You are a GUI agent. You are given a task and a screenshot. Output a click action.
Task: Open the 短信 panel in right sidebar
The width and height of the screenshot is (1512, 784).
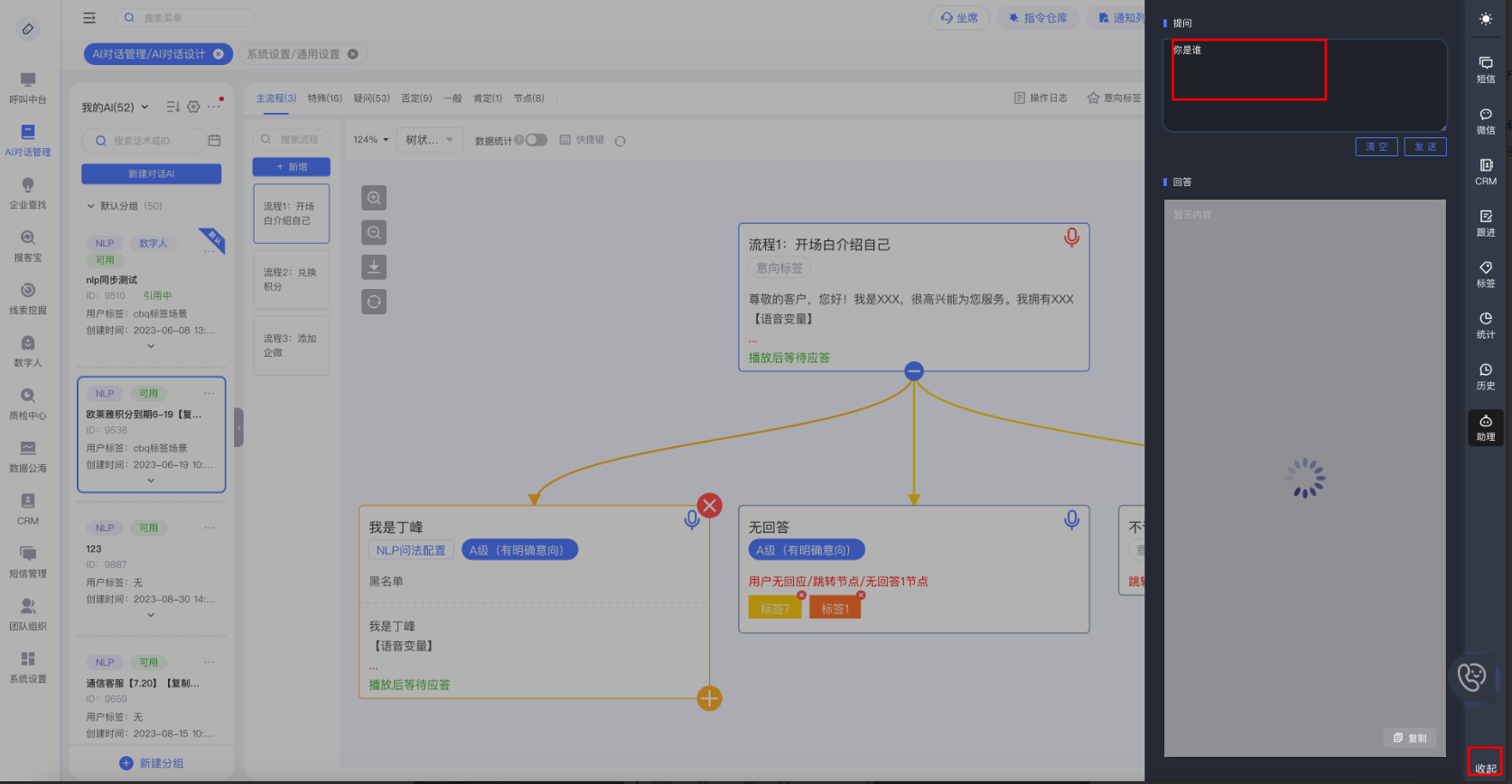[1485, 69]
